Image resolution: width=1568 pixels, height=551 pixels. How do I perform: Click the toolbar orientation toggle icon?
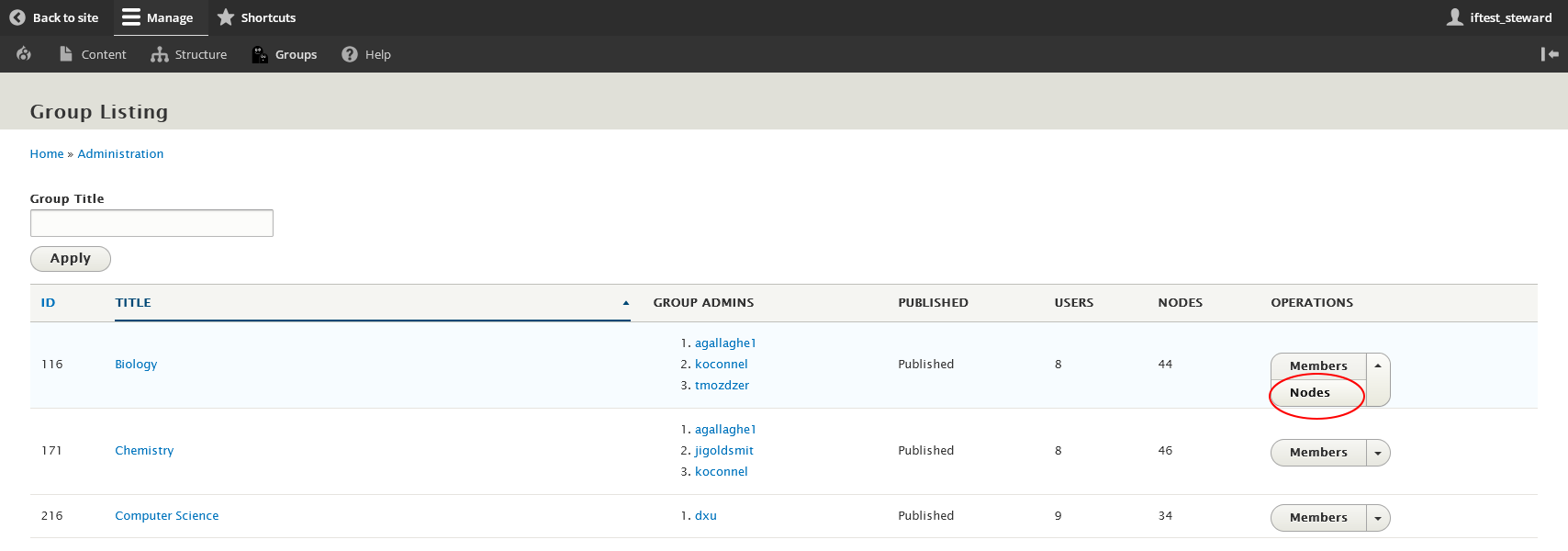(1550, 54)
